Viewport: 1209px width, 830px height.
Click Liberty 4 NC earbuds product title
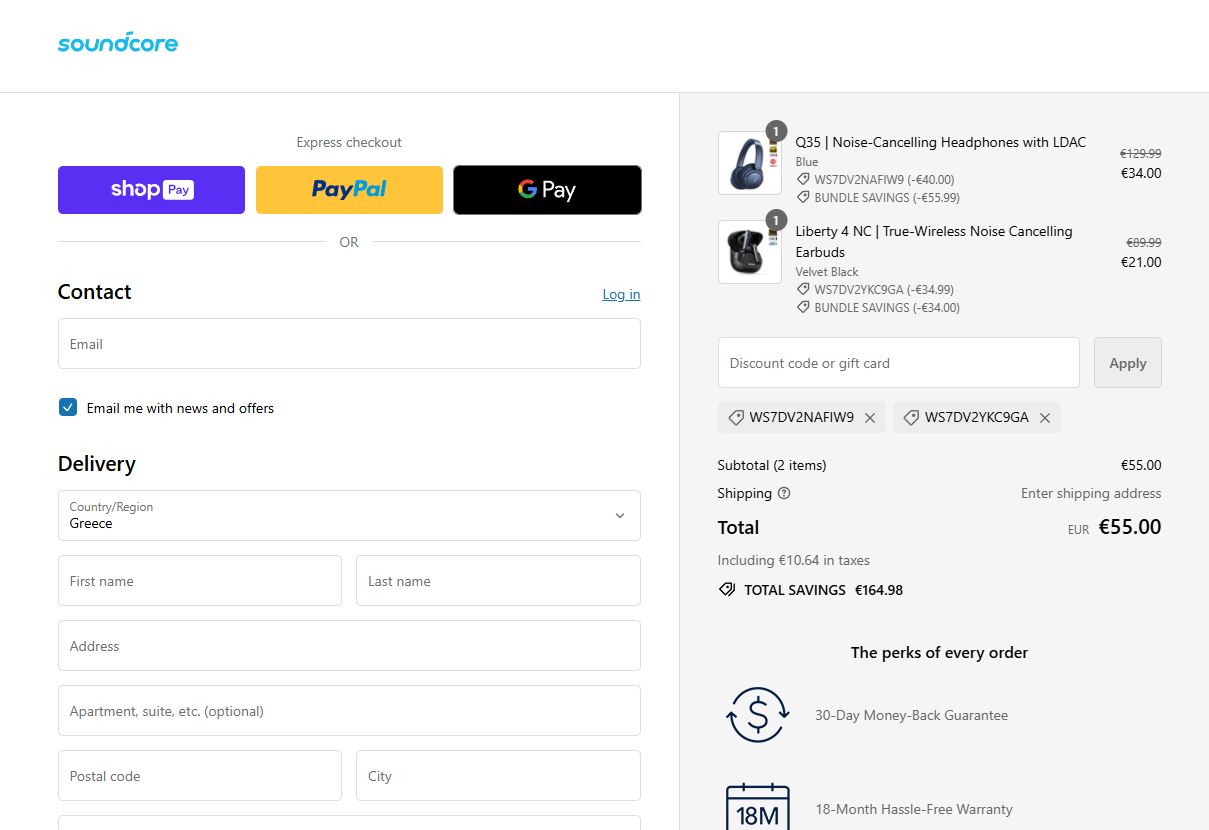934,241
